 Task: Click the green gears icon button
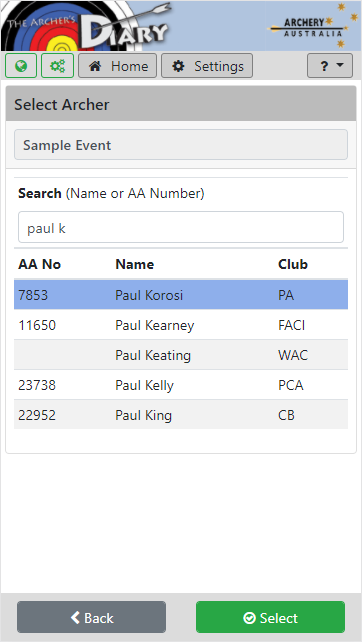point(57,66)
